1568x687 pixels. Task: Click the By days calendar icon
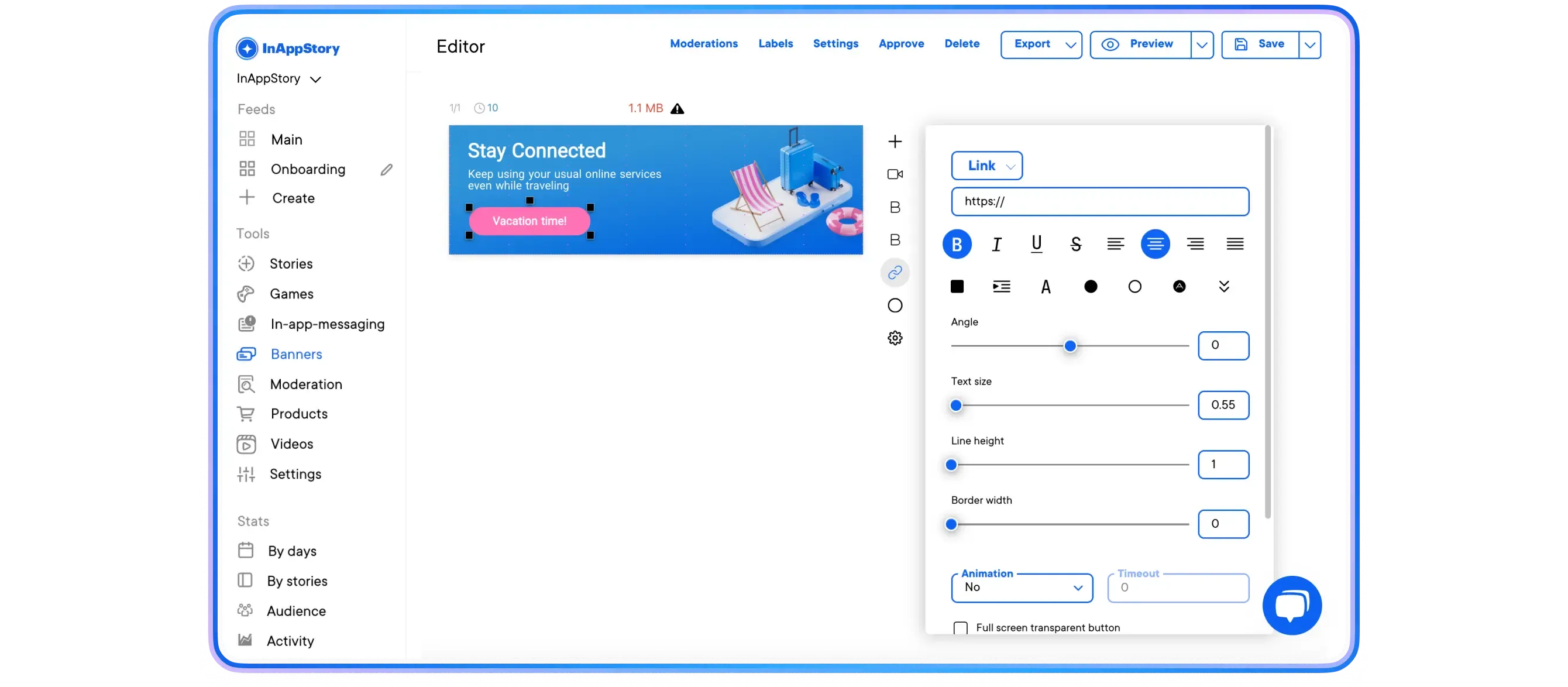point(245,551)
